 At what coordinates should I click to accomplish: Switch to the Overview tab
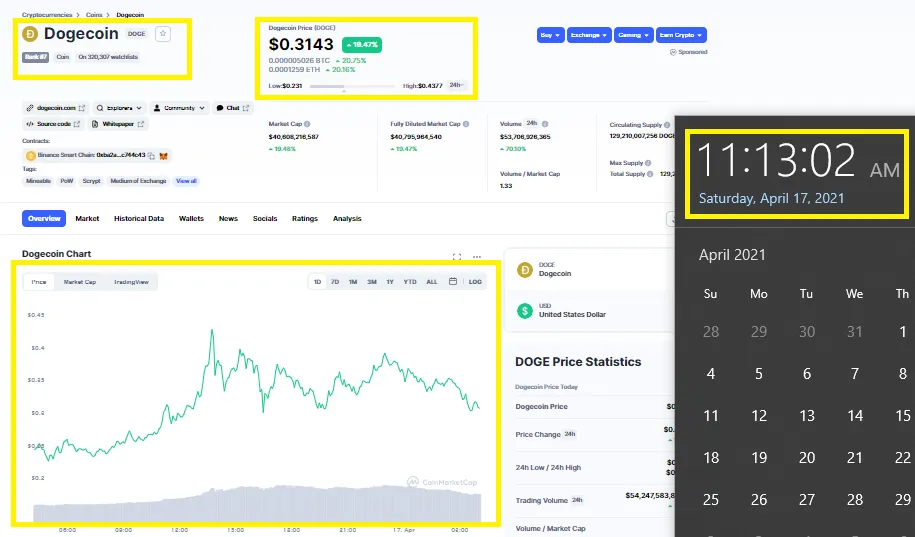(44, 218)
